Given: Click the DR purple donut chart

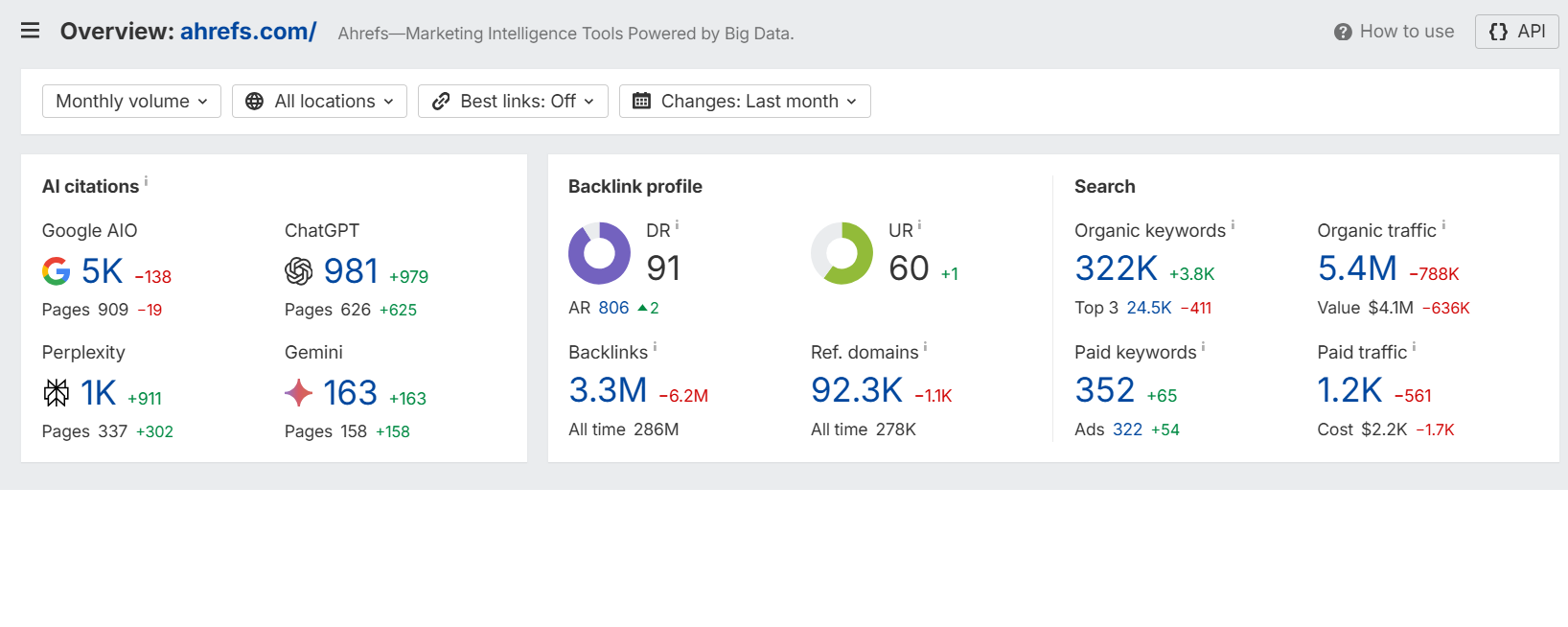Looking at the screenshot, I should [599, 254].
